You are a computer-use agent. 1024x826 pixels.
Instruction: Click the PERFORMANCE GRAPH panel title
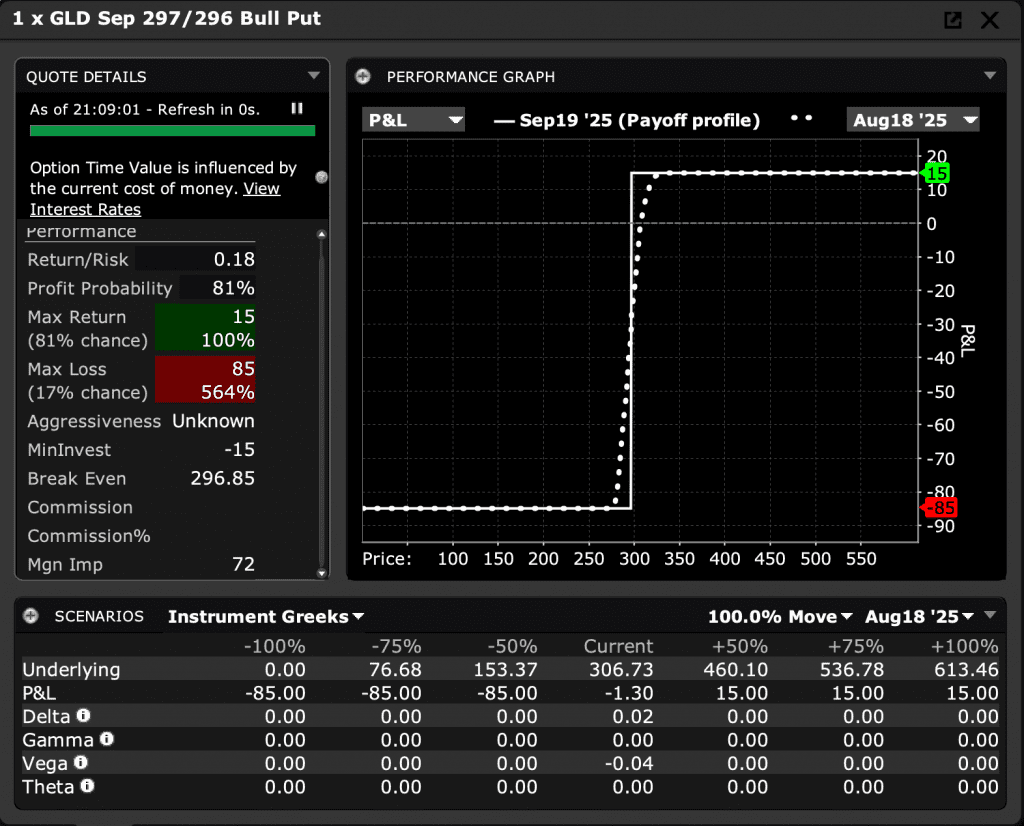pos(471,76)
